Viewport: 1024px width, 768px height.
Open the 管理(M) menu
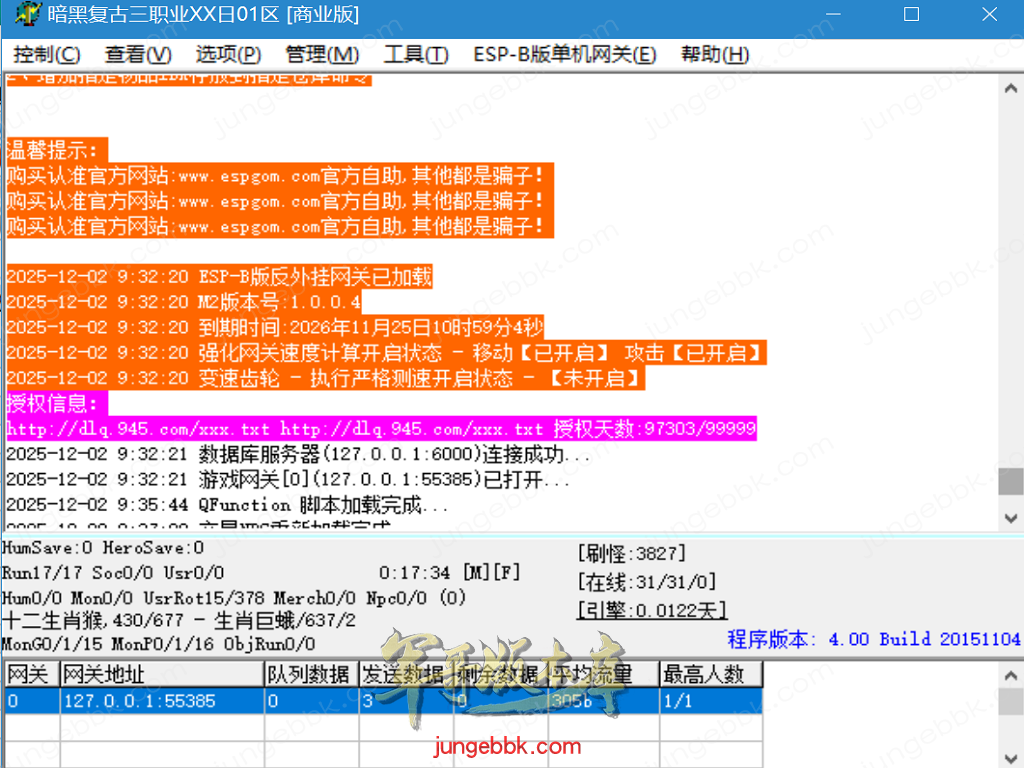click(322, 55)
